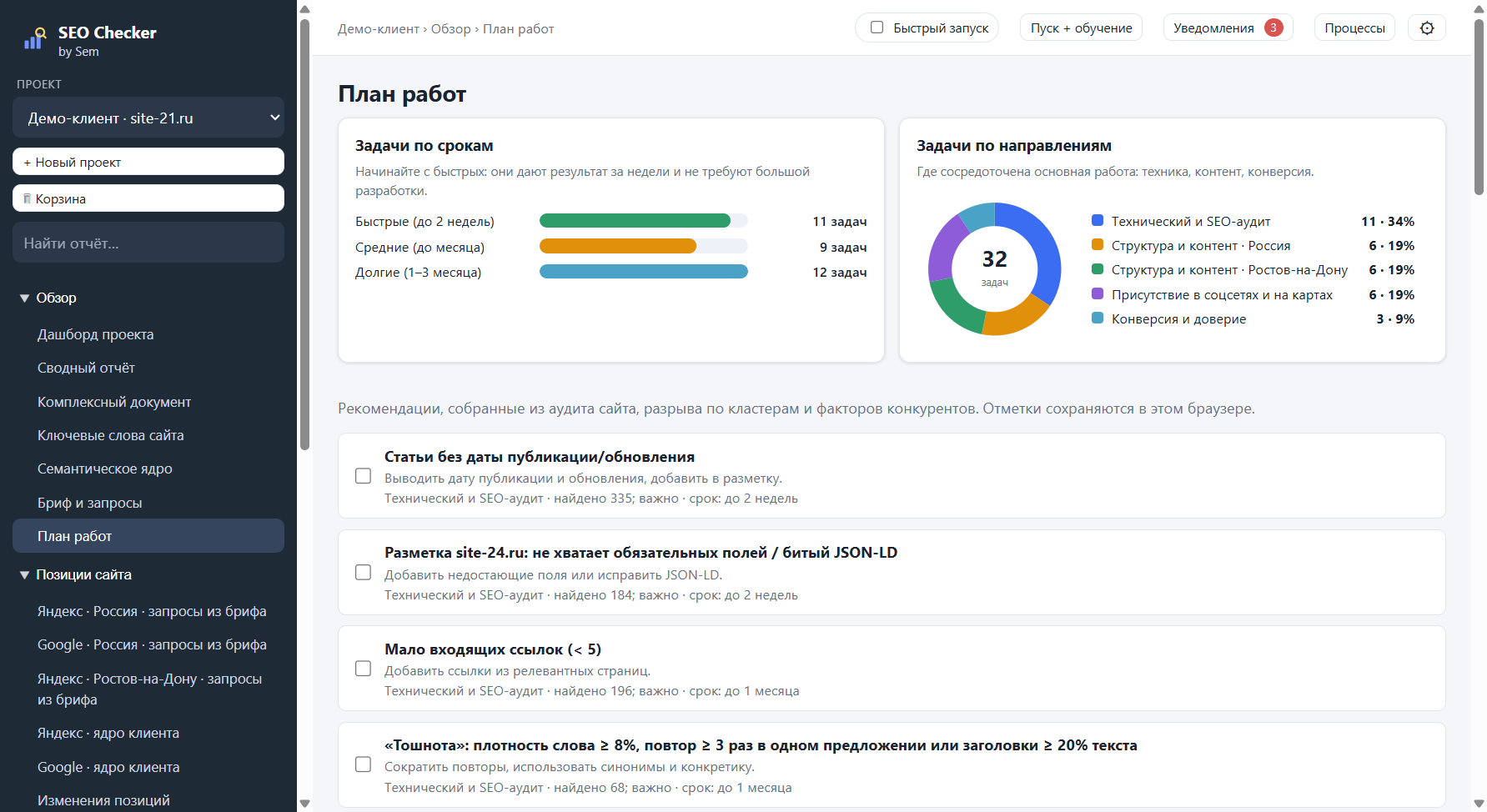Click the green Быстрые (до 2 недель) progress bar
The width and height of the screenshot is (1487, 812).
tap(635, 221)
